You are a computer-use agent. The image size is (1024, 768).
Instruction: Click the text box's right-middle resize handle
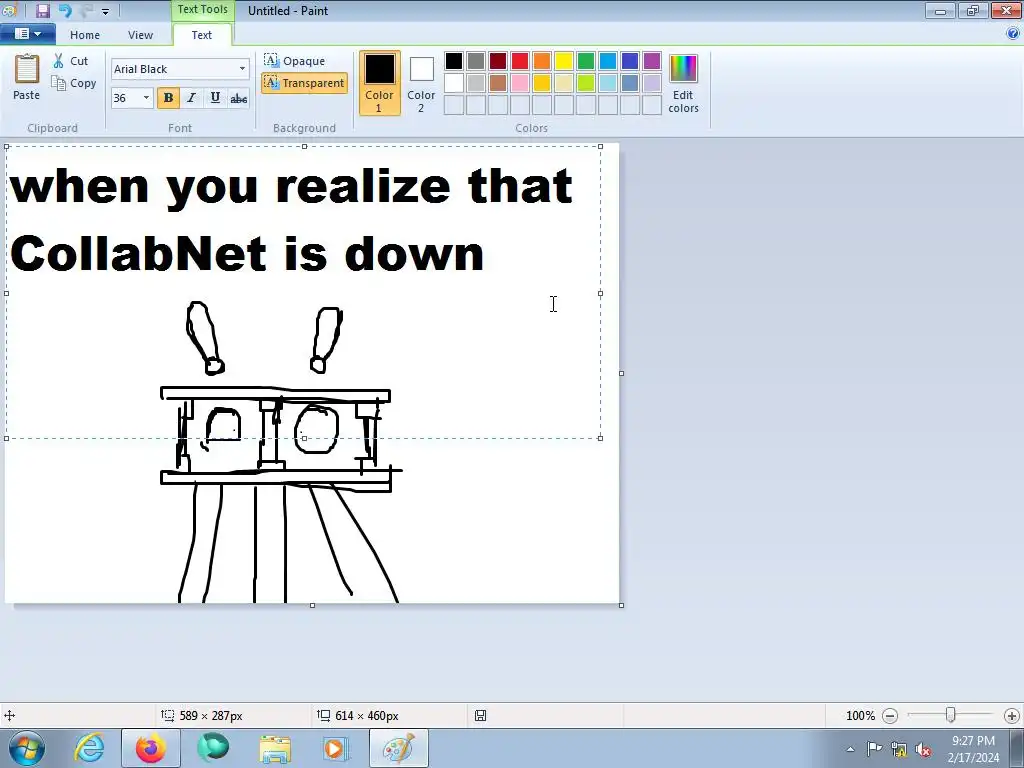point(600,293)
